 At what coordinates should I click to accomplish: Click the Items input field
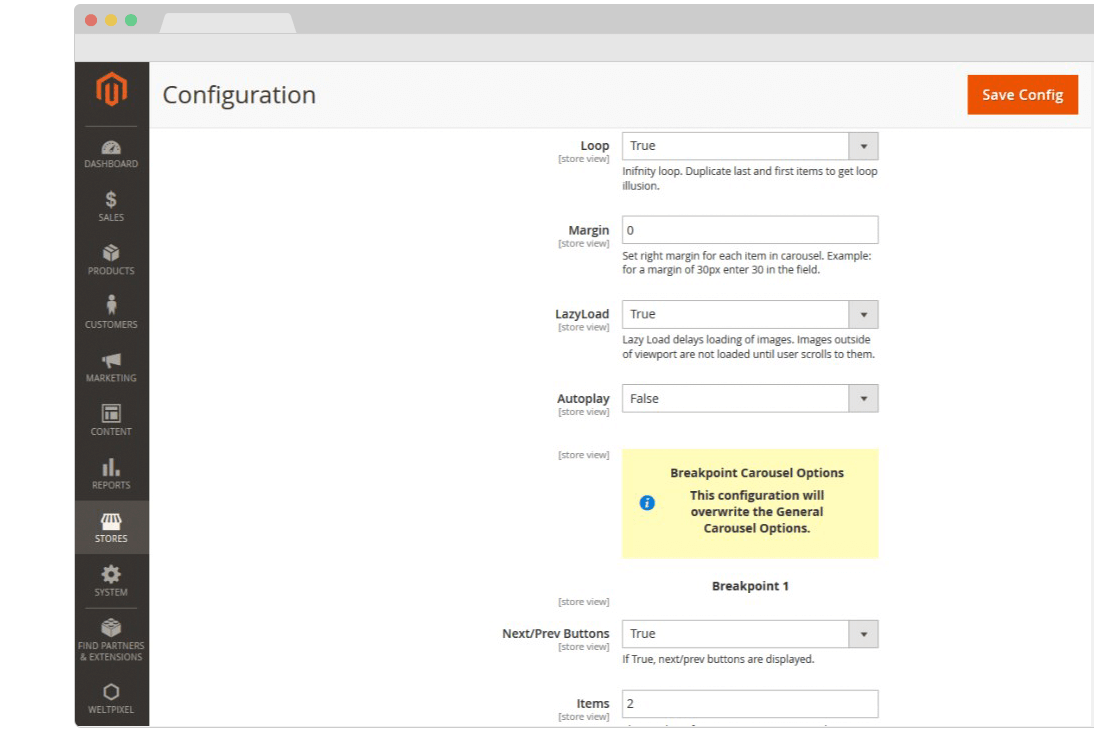[749, 704]
